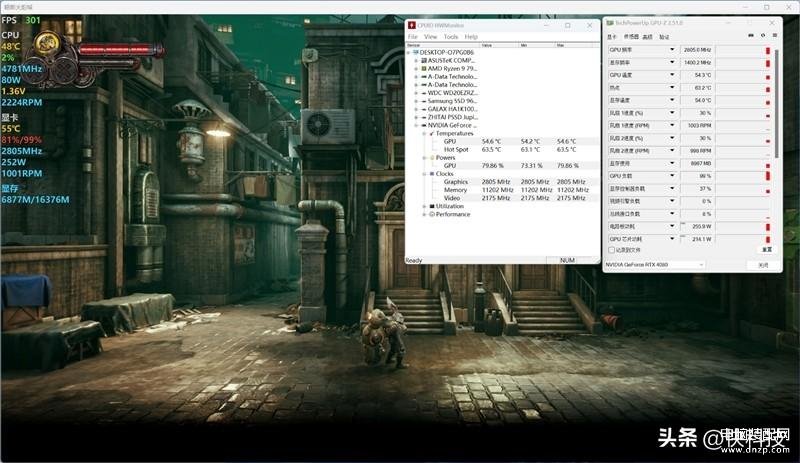
Task: Click the GPU 负载 history graph
Action: (743, 176)
